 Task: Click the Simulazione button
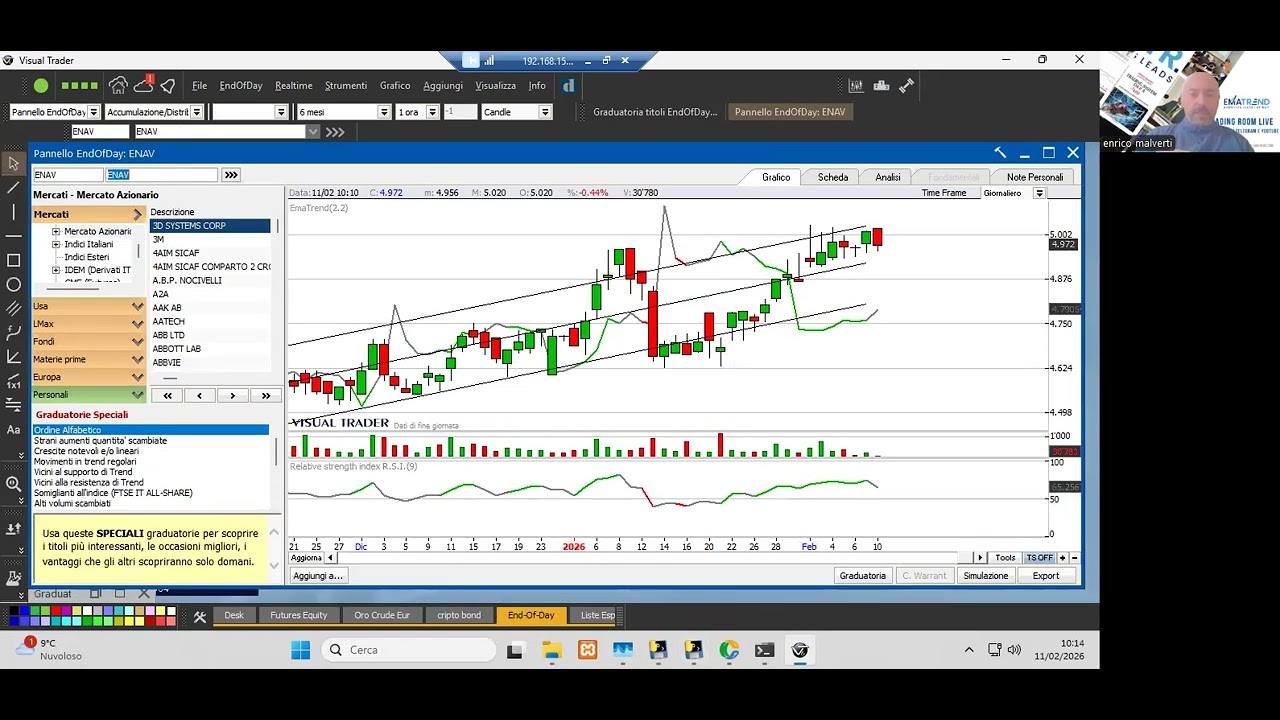[986, 576]
